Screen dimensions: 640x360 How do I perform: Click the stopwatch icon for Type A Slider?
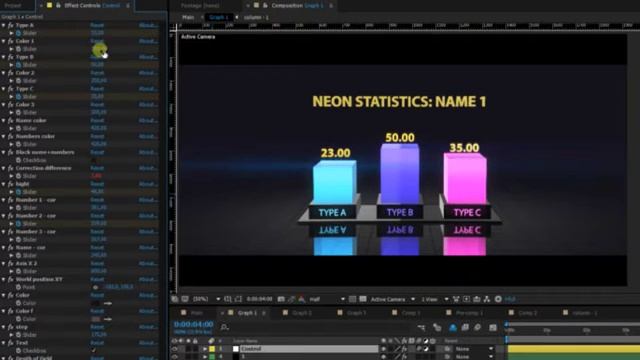[x=18, y=33]
